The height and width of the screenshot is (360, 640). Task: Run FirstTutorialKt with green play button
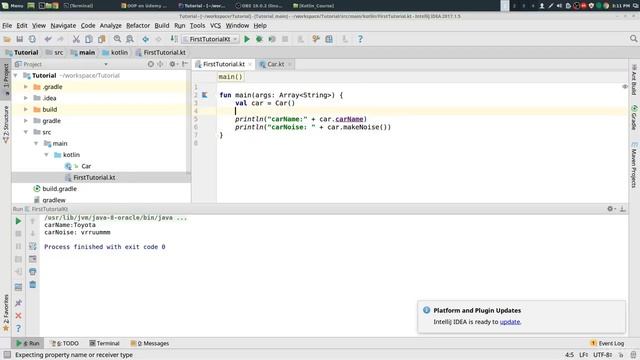[x=247, y=39]
